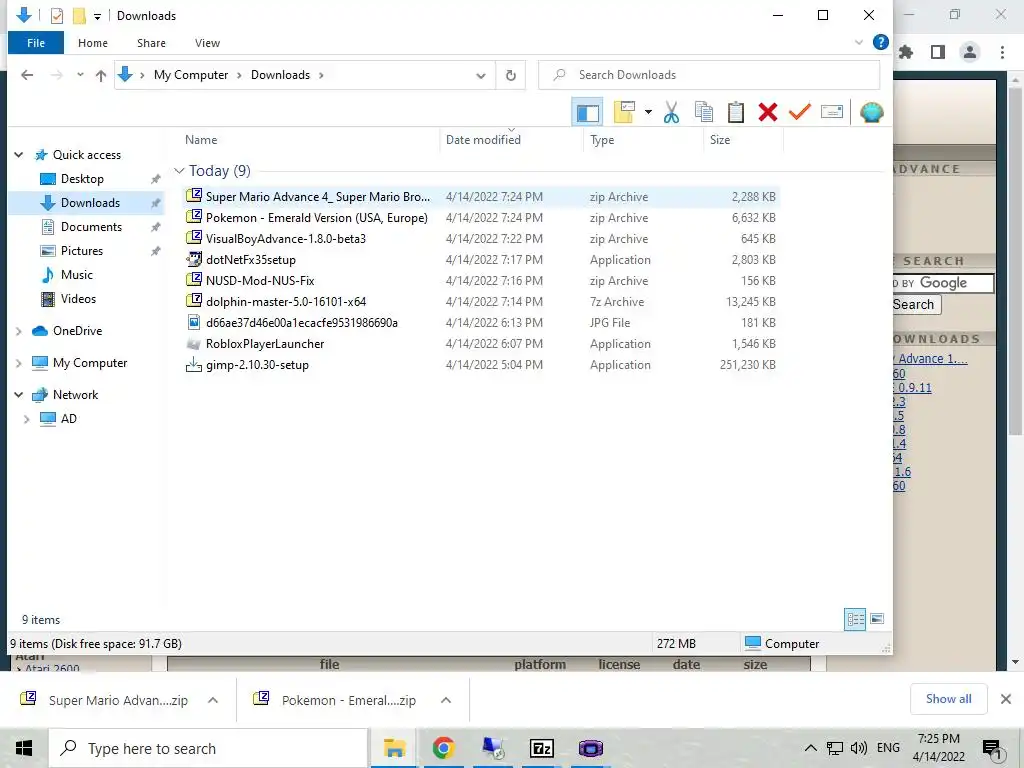This screenshot has height=768, width=1024.
Task: Go back with the left arrow
Action: coord(27,75)
